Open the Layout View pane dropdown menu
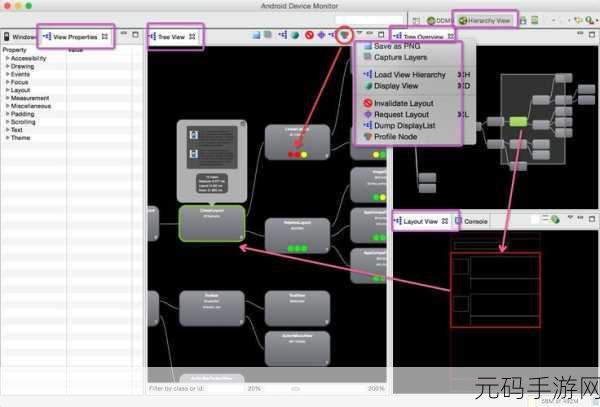 tap(570, 218)
